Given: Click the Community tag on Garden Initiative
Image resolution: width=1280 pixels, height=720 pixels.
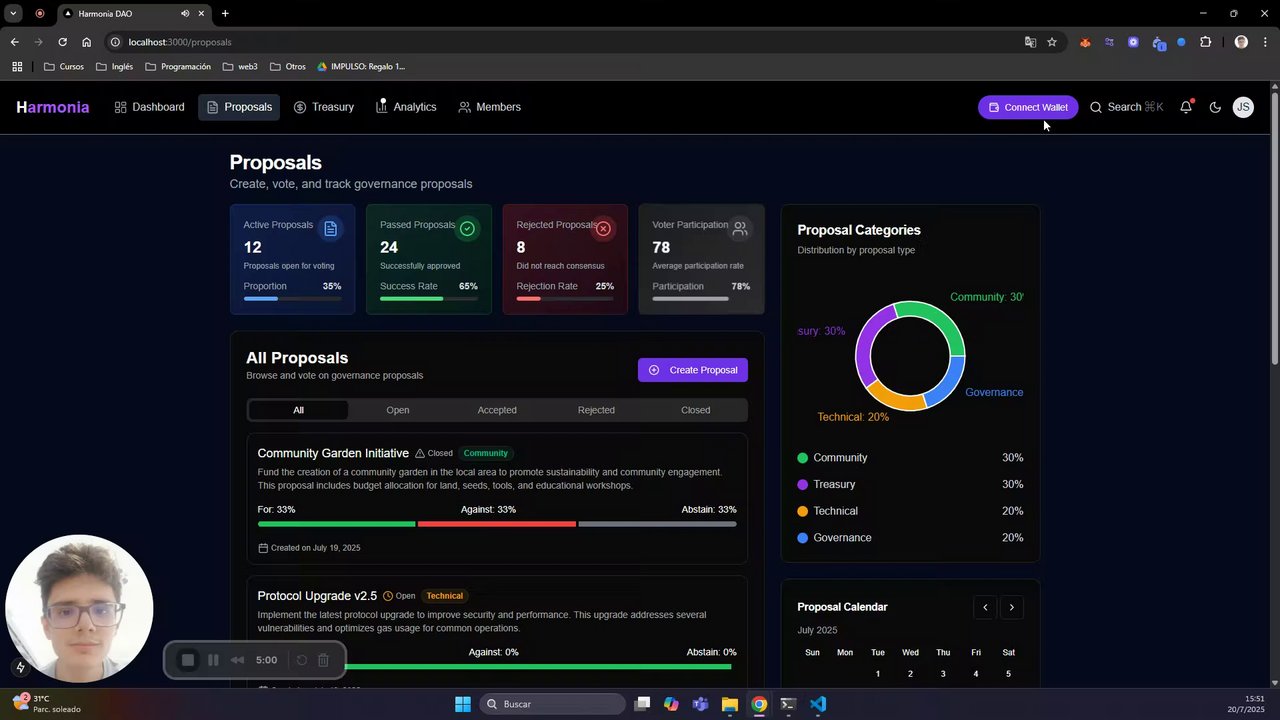Looking at the screenshot, I should (x=486, y=453).
